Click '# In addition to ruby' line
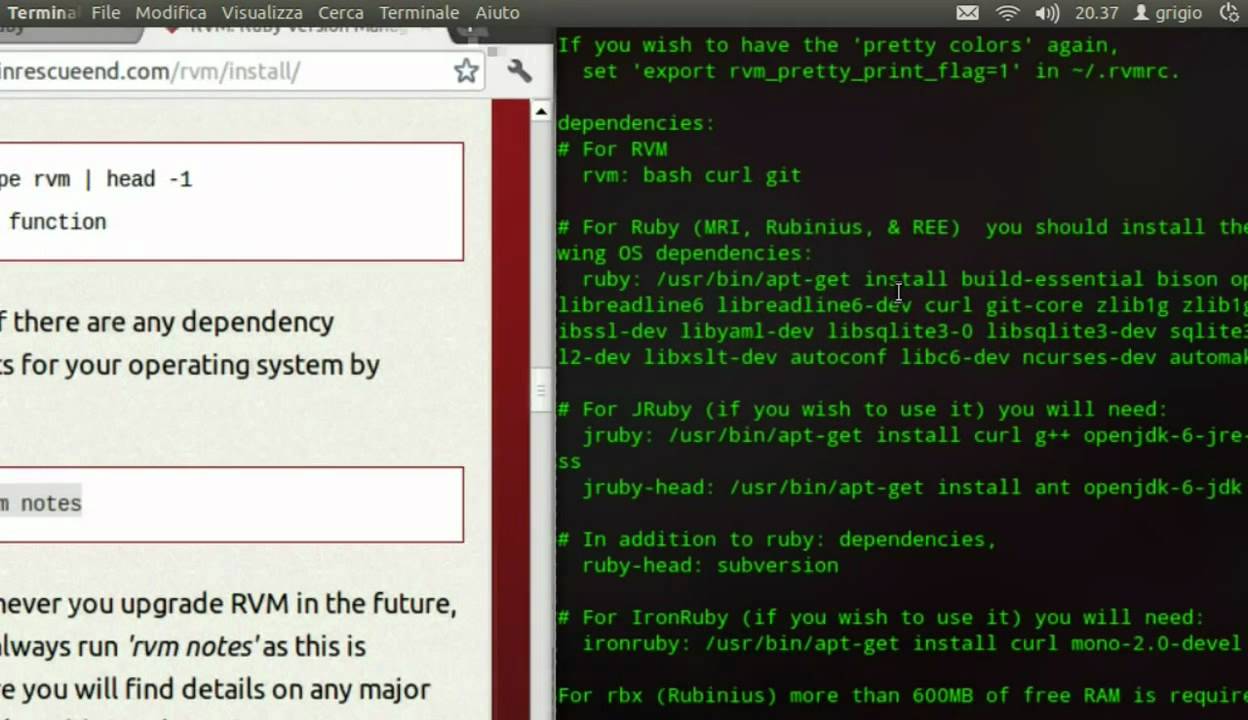 777,539
